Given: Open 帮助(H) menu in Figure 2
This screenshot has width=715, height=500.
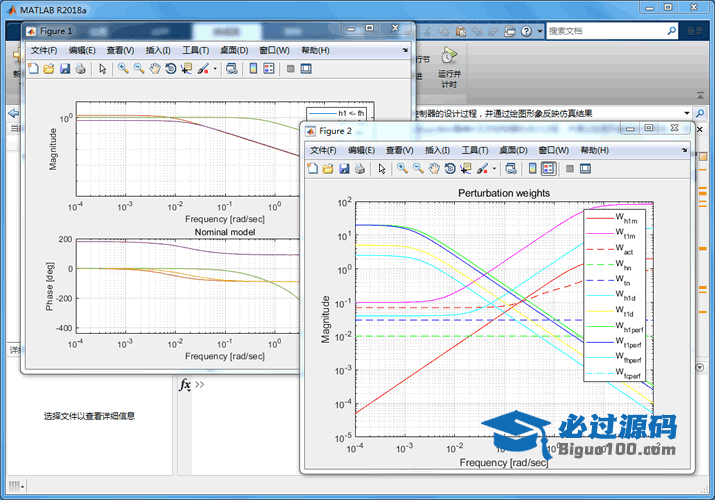Looking at the screenshot, I should (x=594, y=150).
